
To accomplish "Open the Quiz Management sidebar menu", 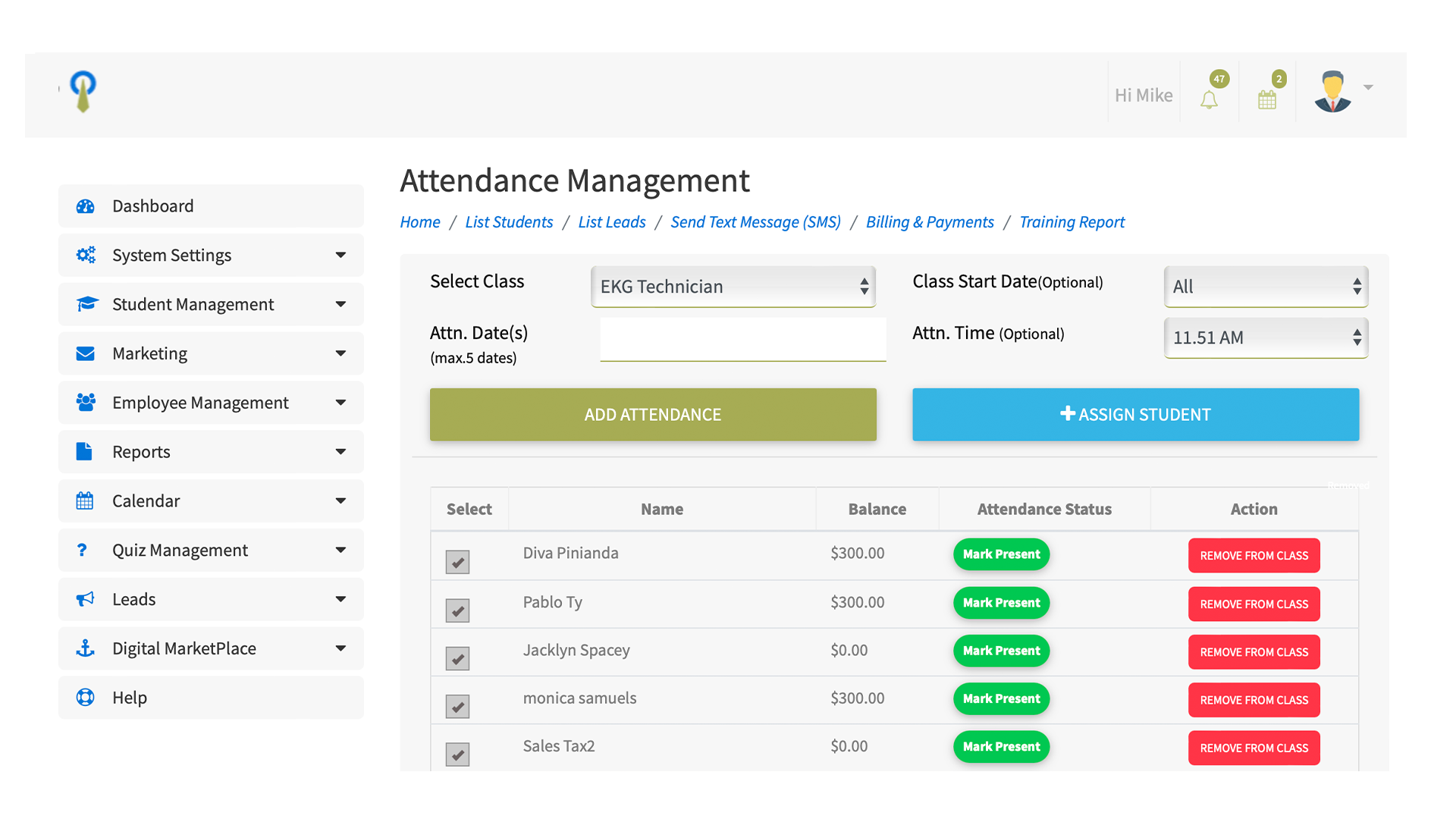I will [x=211, y=551].
